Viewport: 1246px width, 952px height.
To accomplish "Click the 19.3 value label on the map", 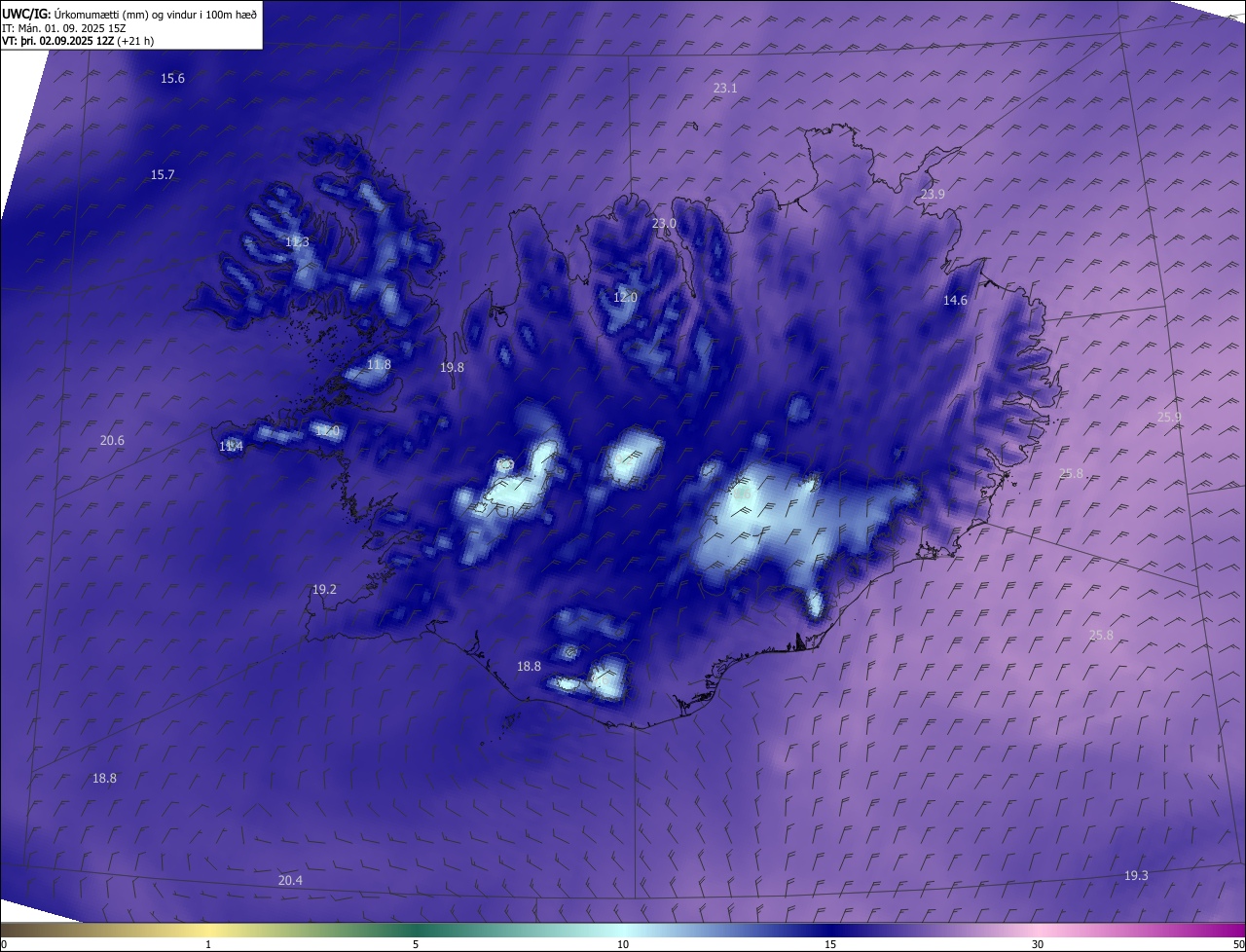I will [x=1136, y=875].
